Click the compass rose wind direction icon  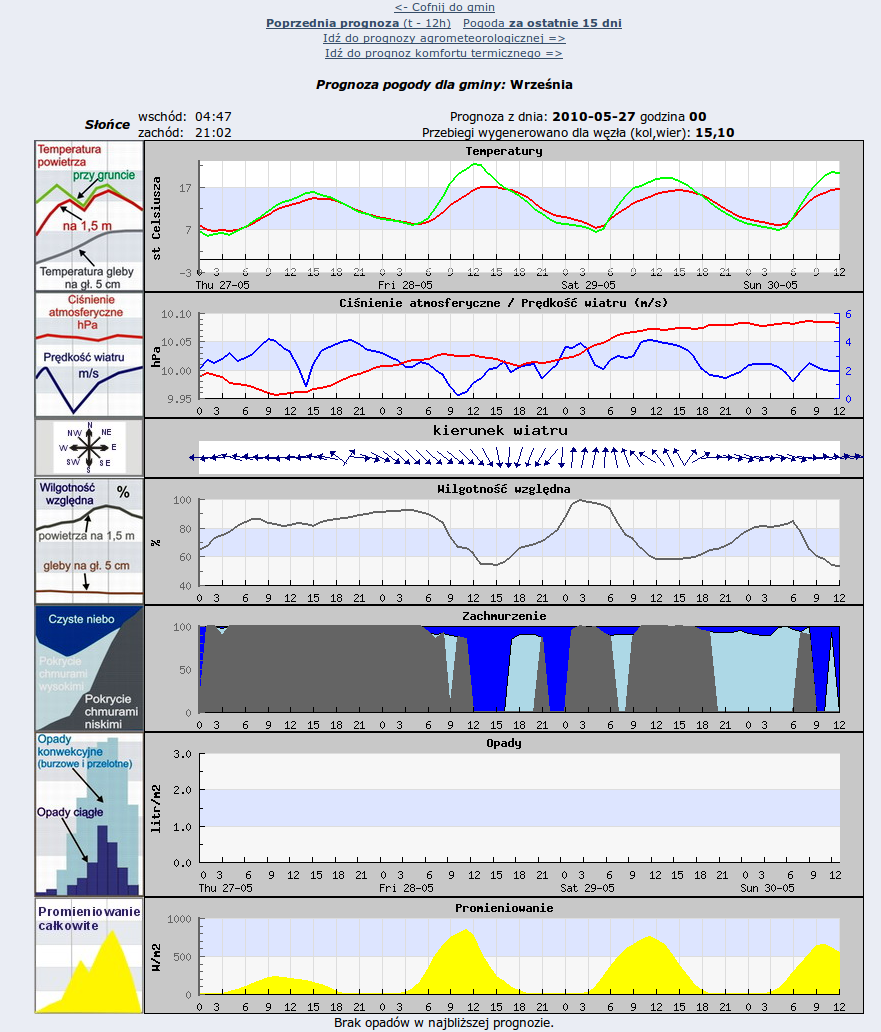pos(89,447)
